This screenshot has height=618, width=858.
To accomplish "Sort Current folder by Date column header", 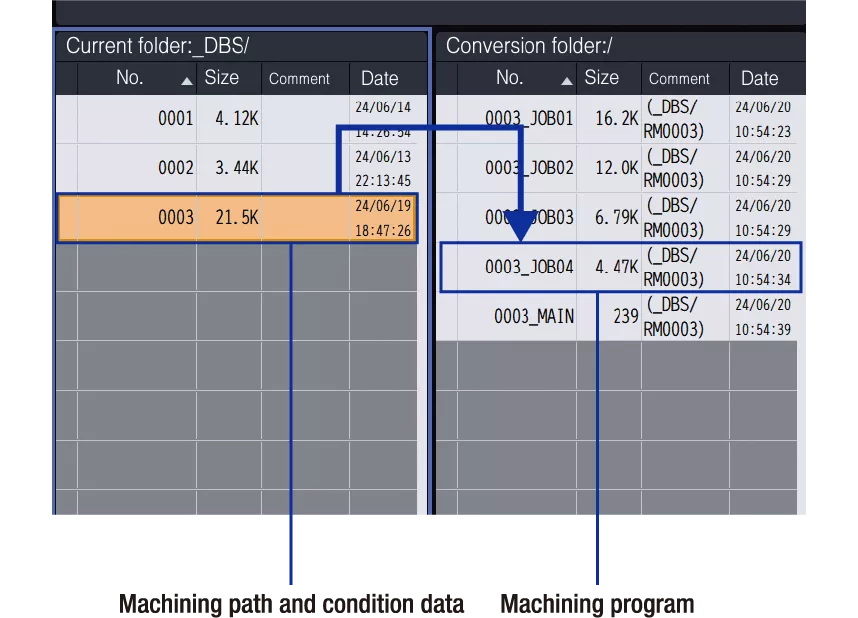I will pyautogui.click(x=380, y=79).
